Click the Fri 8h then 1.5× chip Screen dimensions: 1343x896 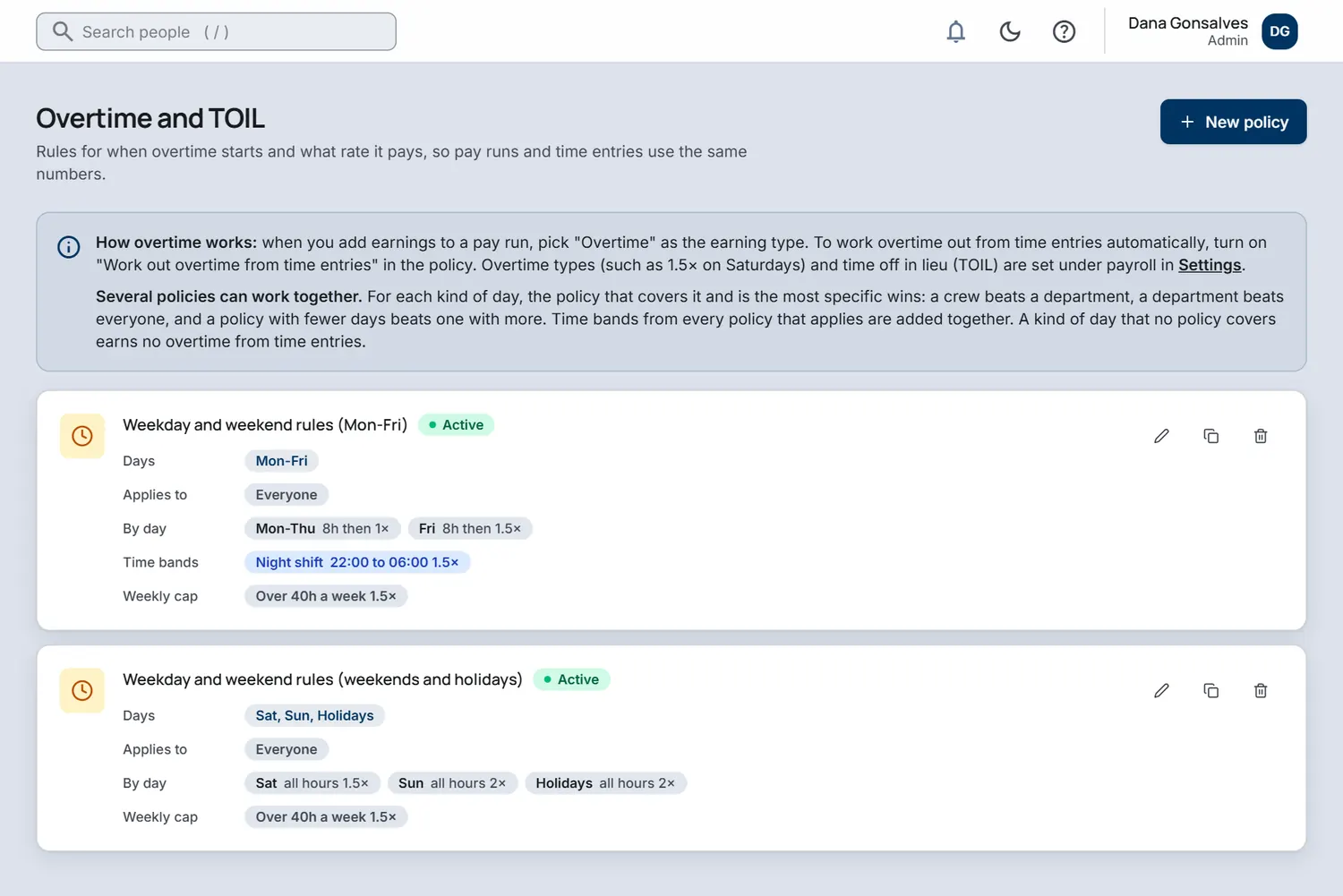click(470, 529)
